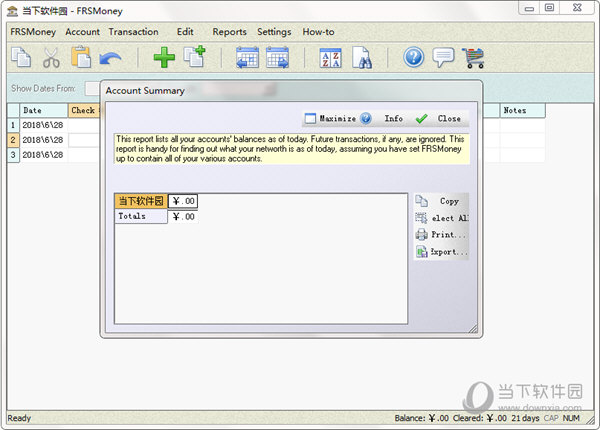Click the date cell in row 3

(44, 155)
